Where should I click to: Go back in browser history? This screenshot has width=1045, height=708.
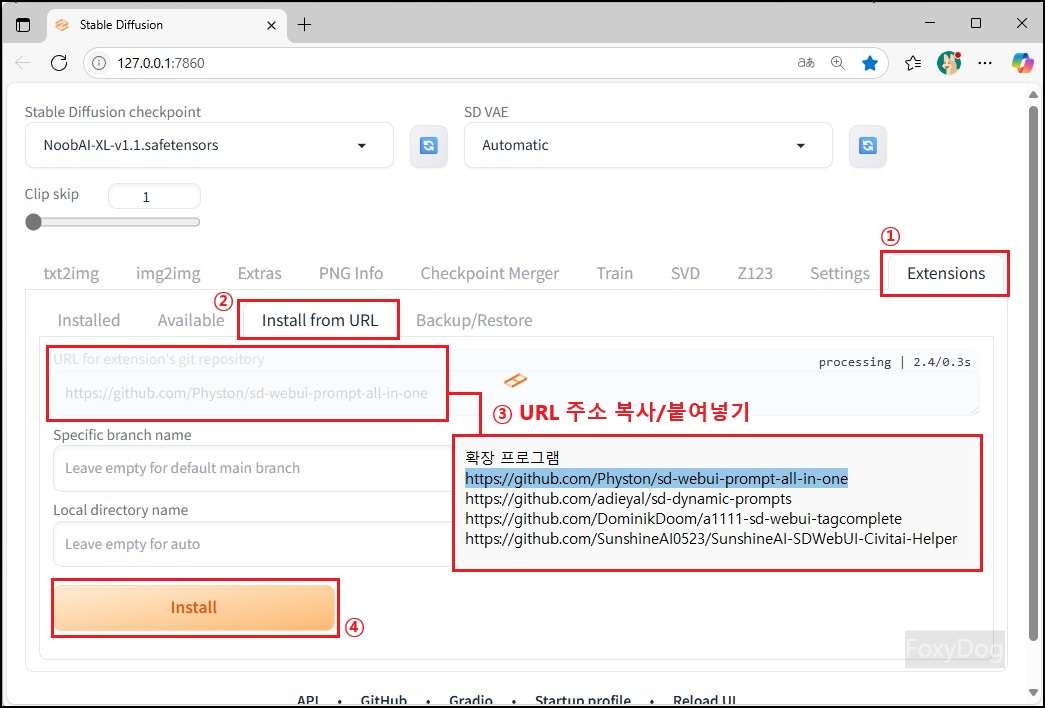coord(23,63)
